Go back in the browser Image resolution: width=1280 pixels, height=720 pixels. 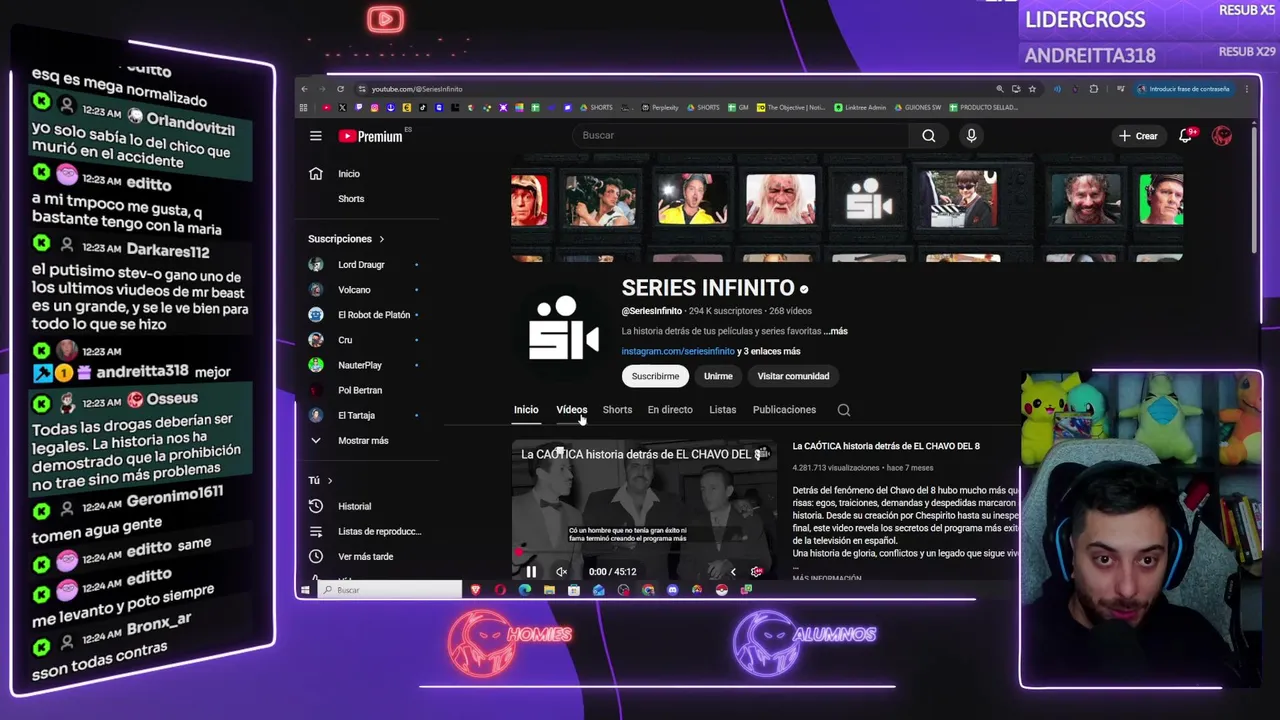305,89
